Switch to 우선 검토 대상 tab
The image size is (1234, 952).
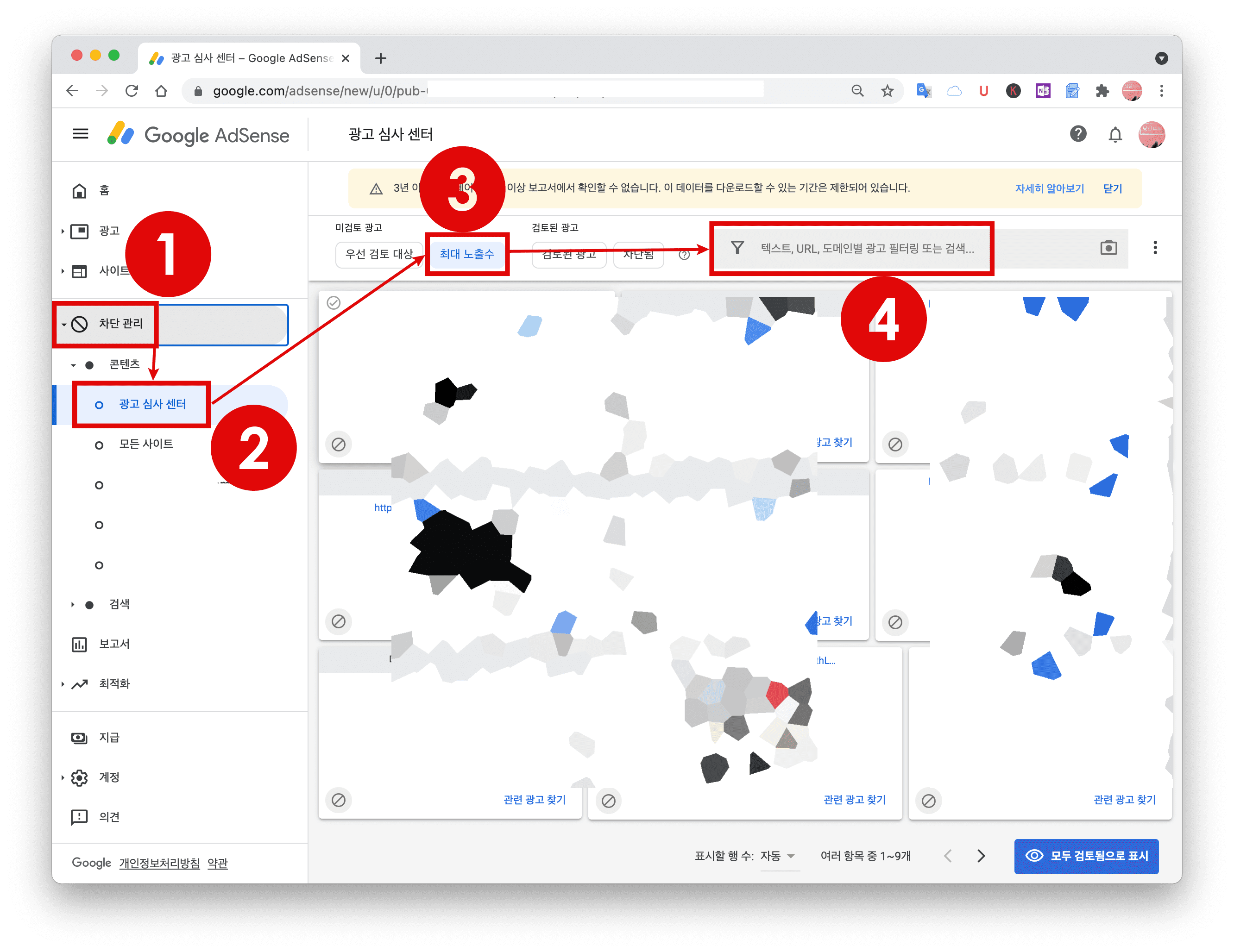[379, 254]
